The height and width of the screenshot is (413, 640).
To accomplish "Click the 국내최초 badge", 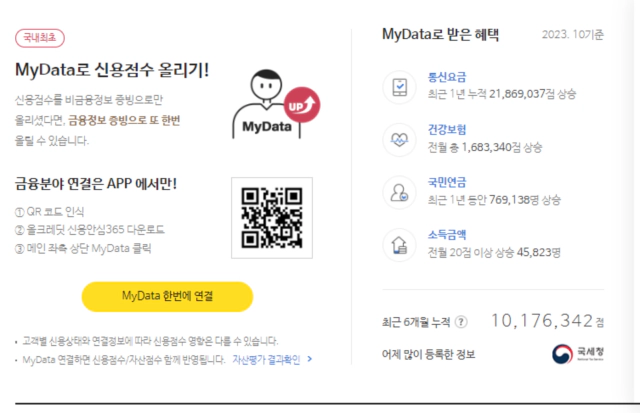I will click(x=40, y=38).
